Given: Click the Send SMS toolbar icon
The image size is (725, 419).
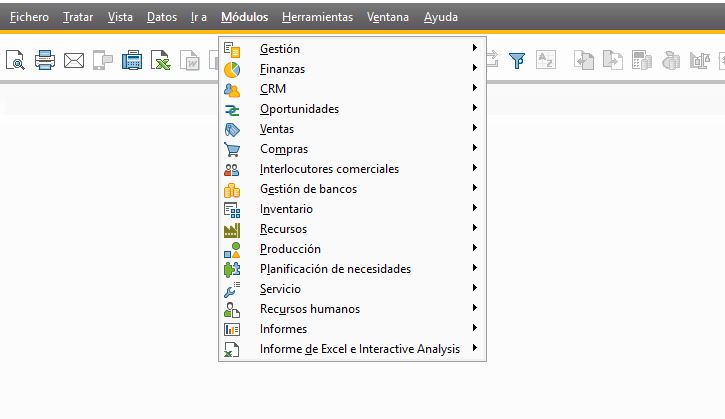Looking at the screenshot, I should pos(103,61).
